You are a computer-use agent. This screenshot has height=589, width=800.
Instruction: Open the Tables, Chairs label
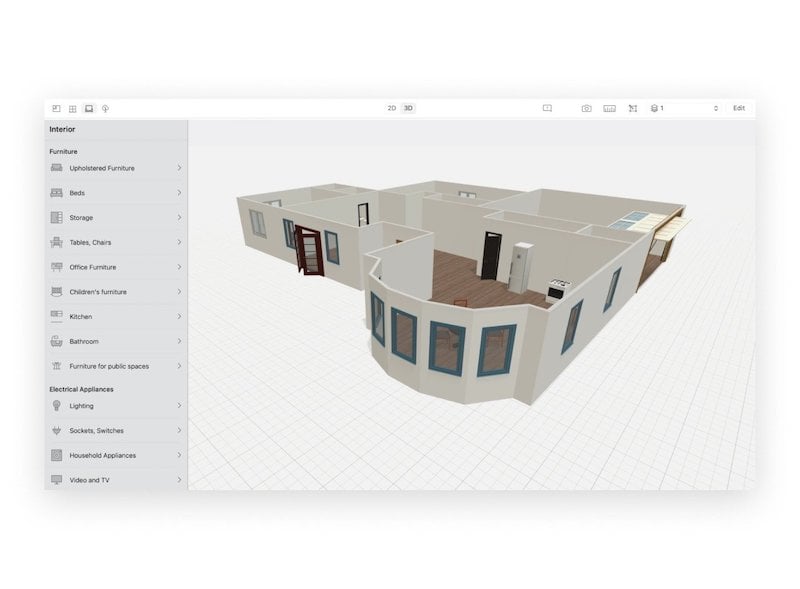[x=90, y=242]
